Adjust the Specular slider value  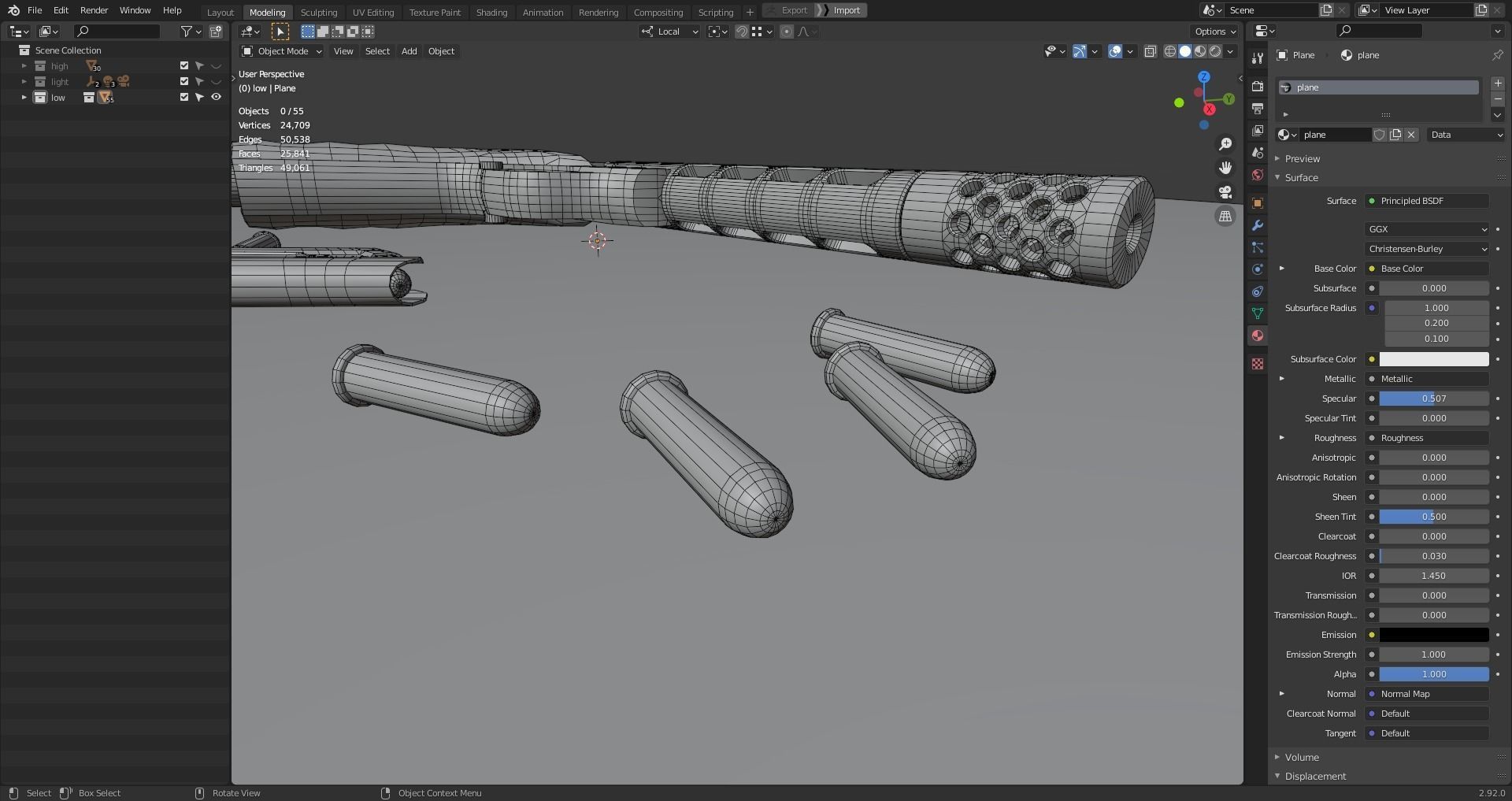coord(1434,399)
